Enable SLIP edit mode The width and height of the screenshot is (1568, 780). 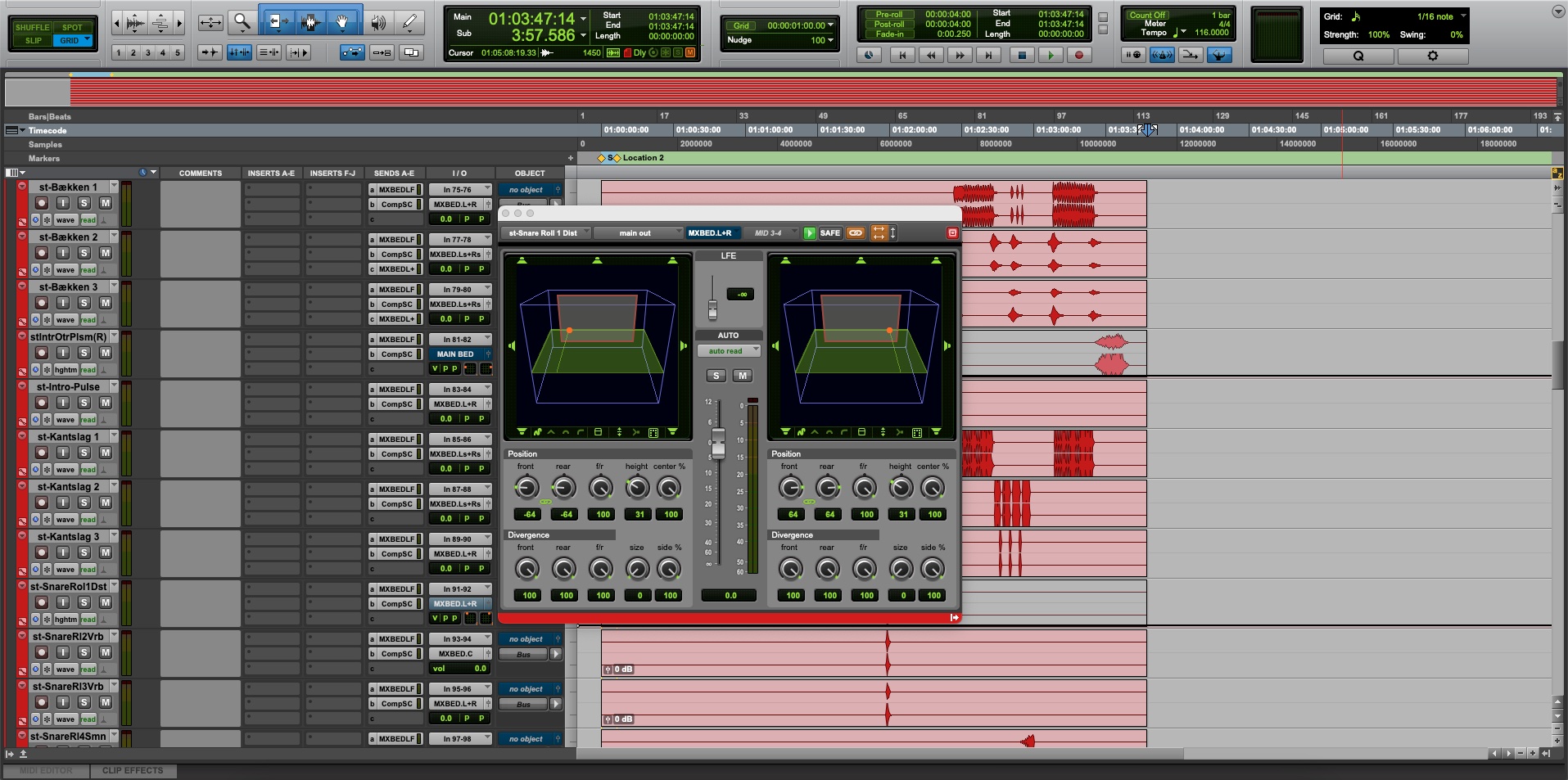pyautogui.click(x=33, y=40)
